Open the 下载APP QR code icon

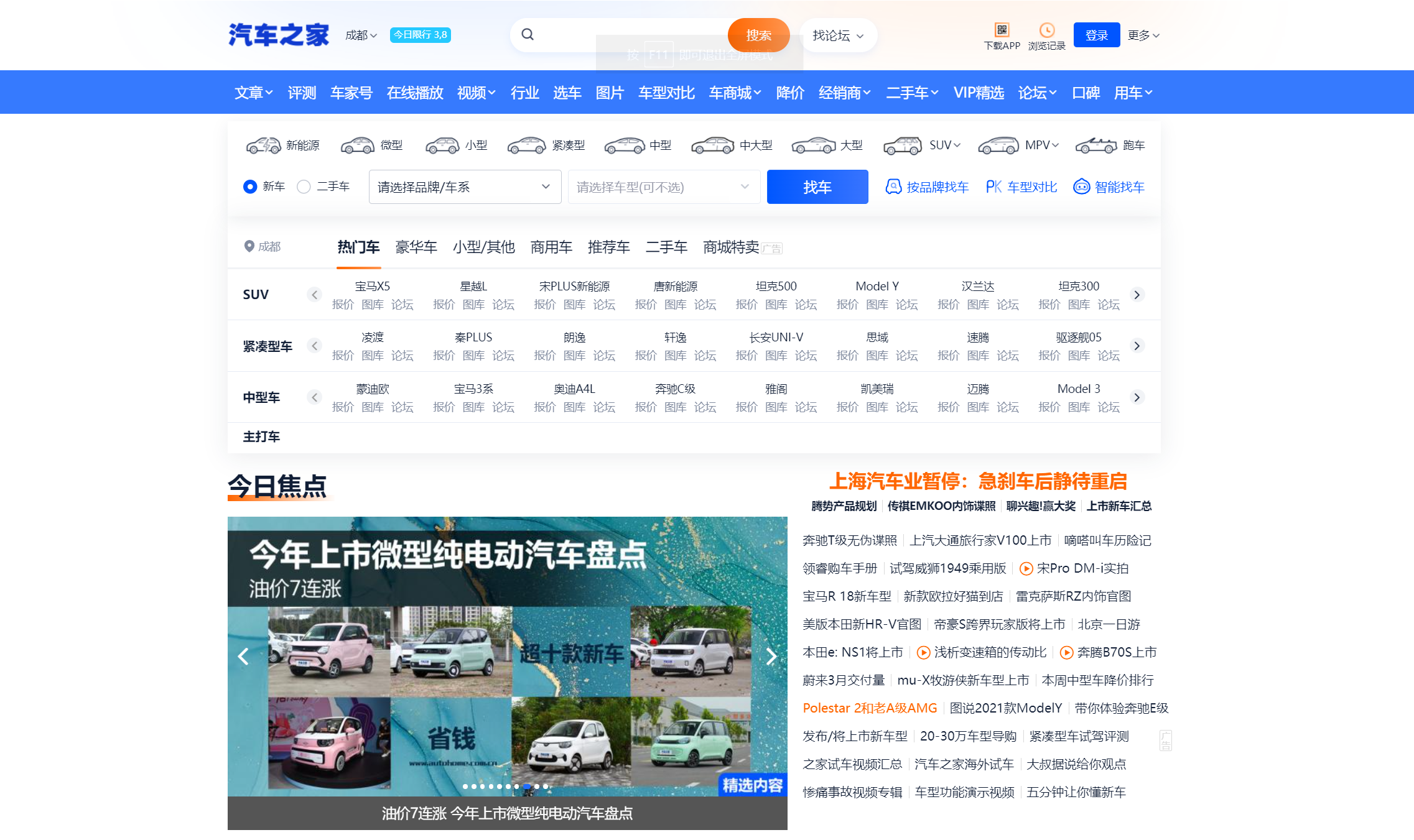1002,30
